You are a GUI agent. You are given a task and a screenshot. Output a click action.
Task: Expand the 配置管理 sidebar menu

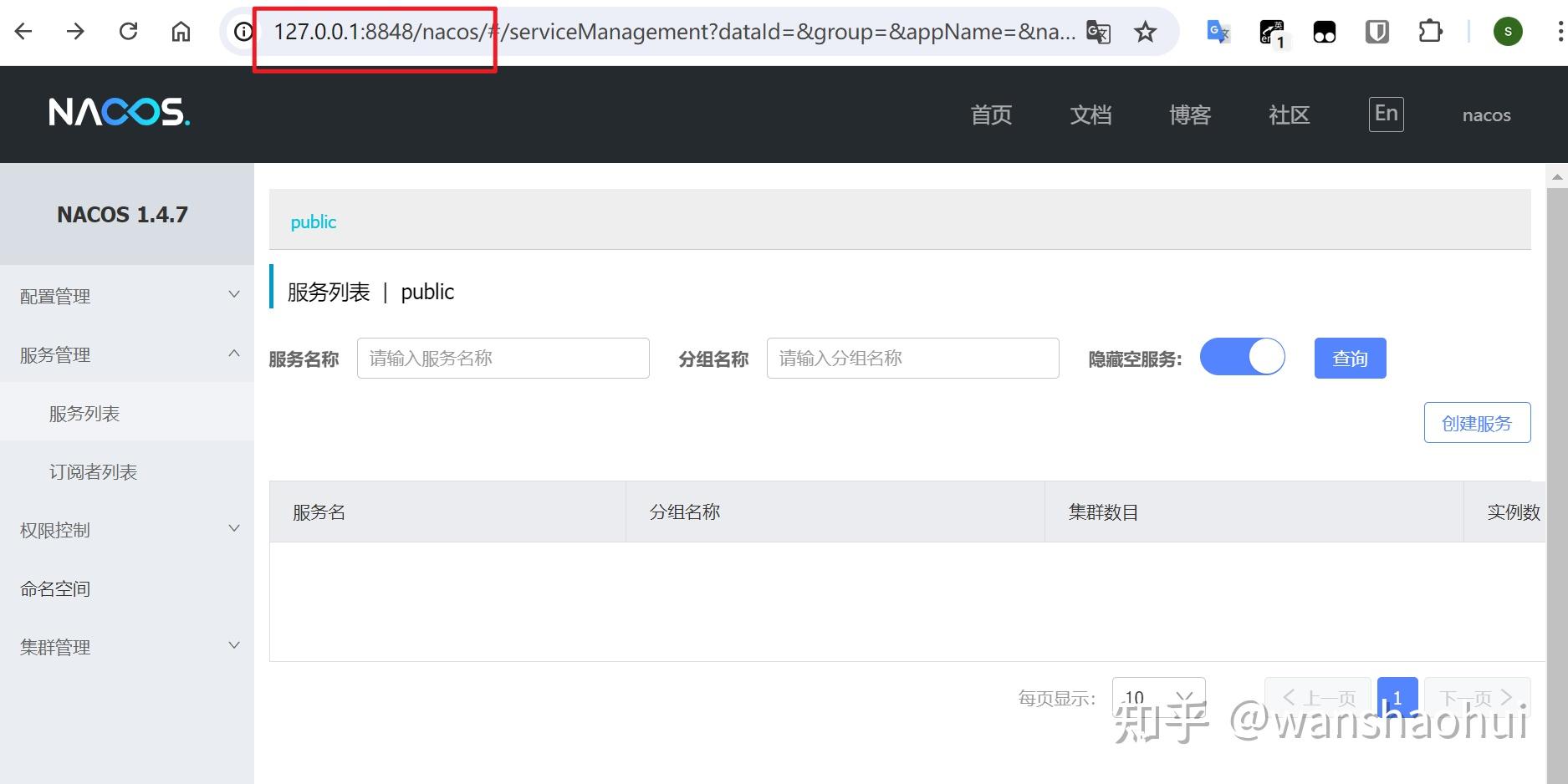[127, 296]
